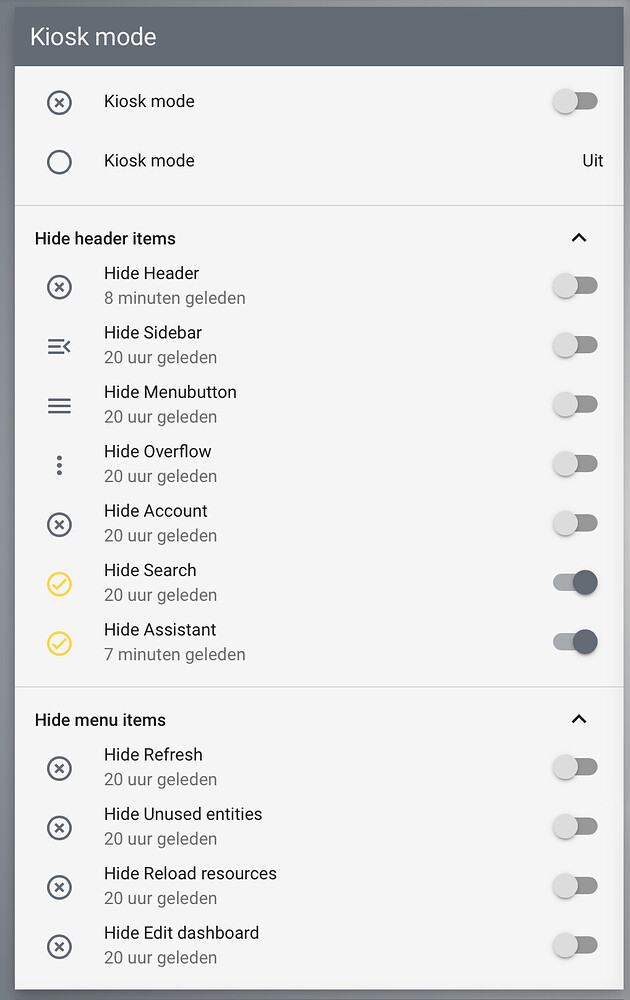This screenshot has height=1000, width=630.
Task: Switch on Hide Unused entities
Action: (575, 826)
